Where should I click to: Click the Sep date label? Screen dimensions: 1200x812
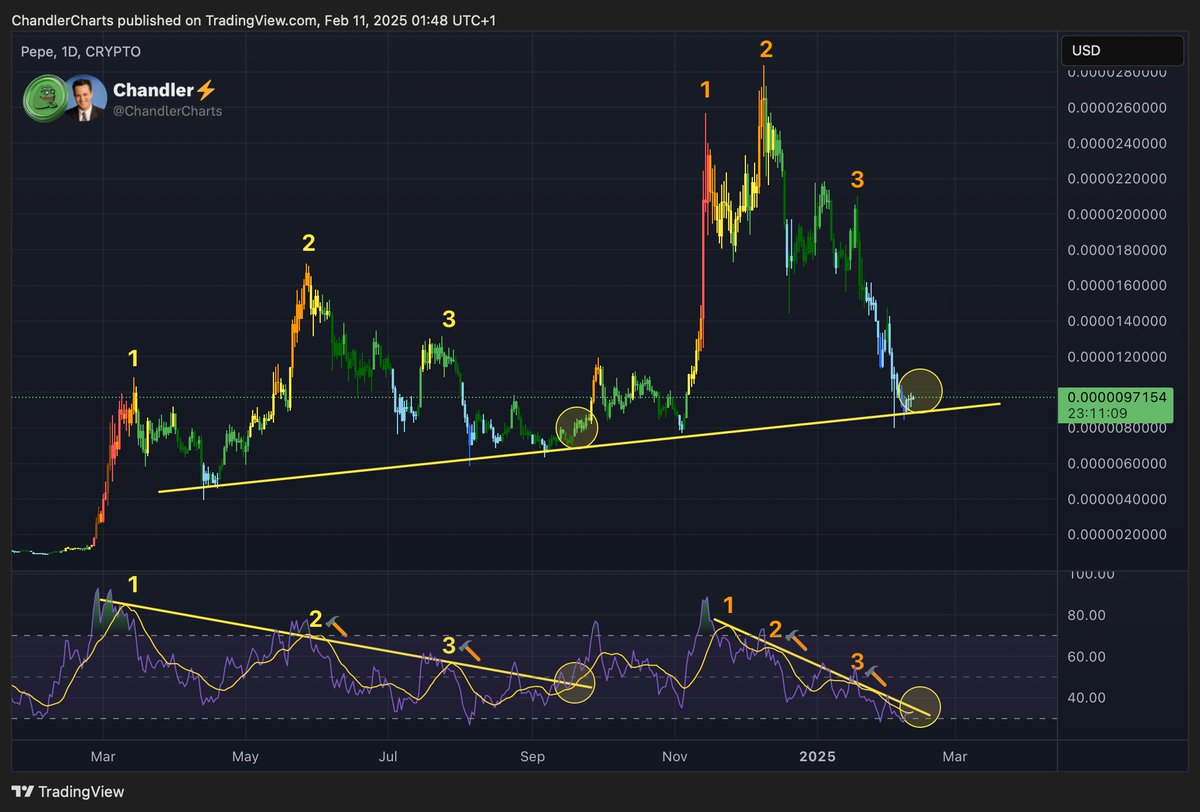coord(533,755)
